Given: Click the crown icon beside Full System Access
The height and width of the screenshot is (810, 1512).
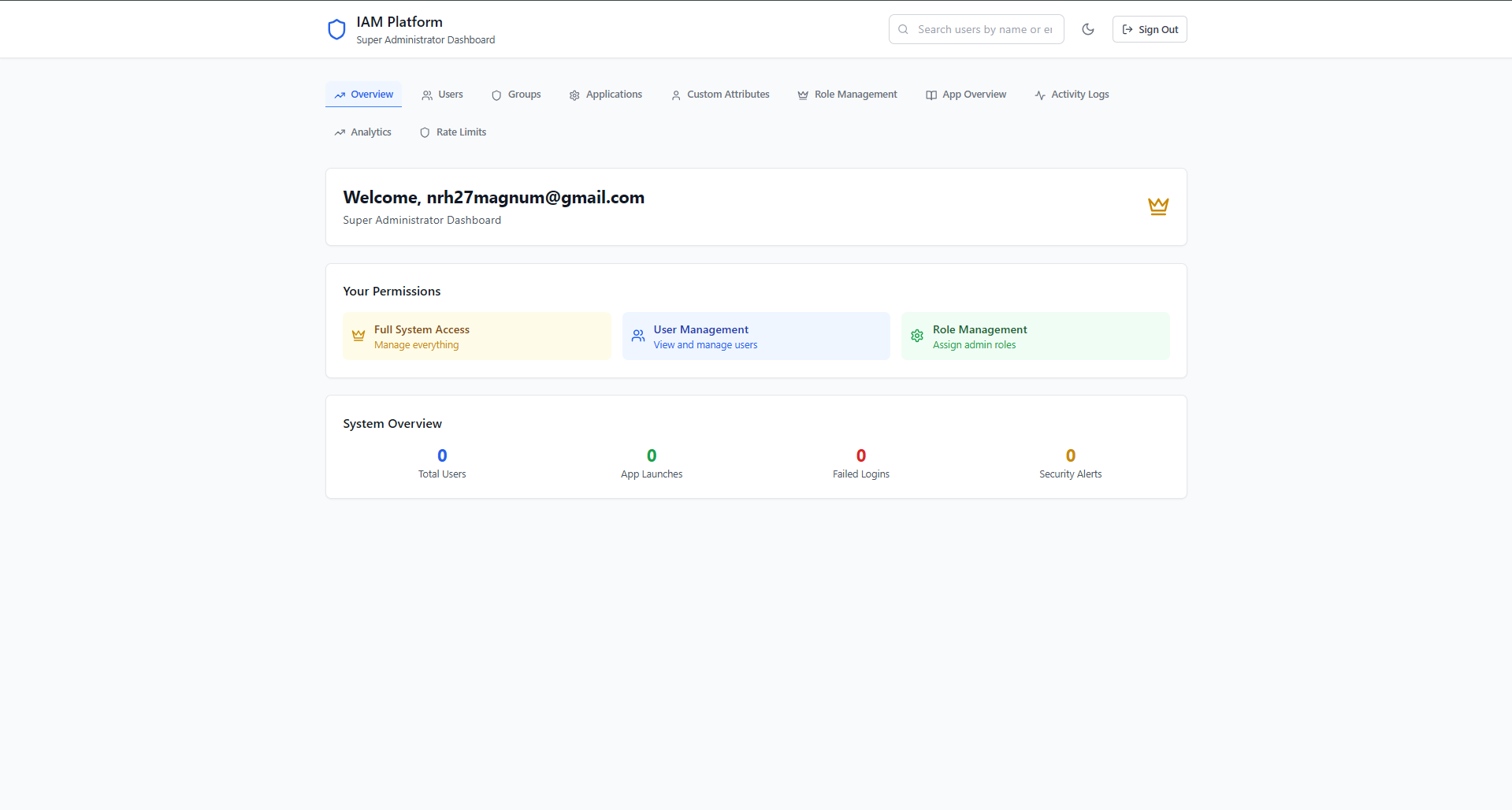Looking at the screenshot, I should tap(358, 336).
